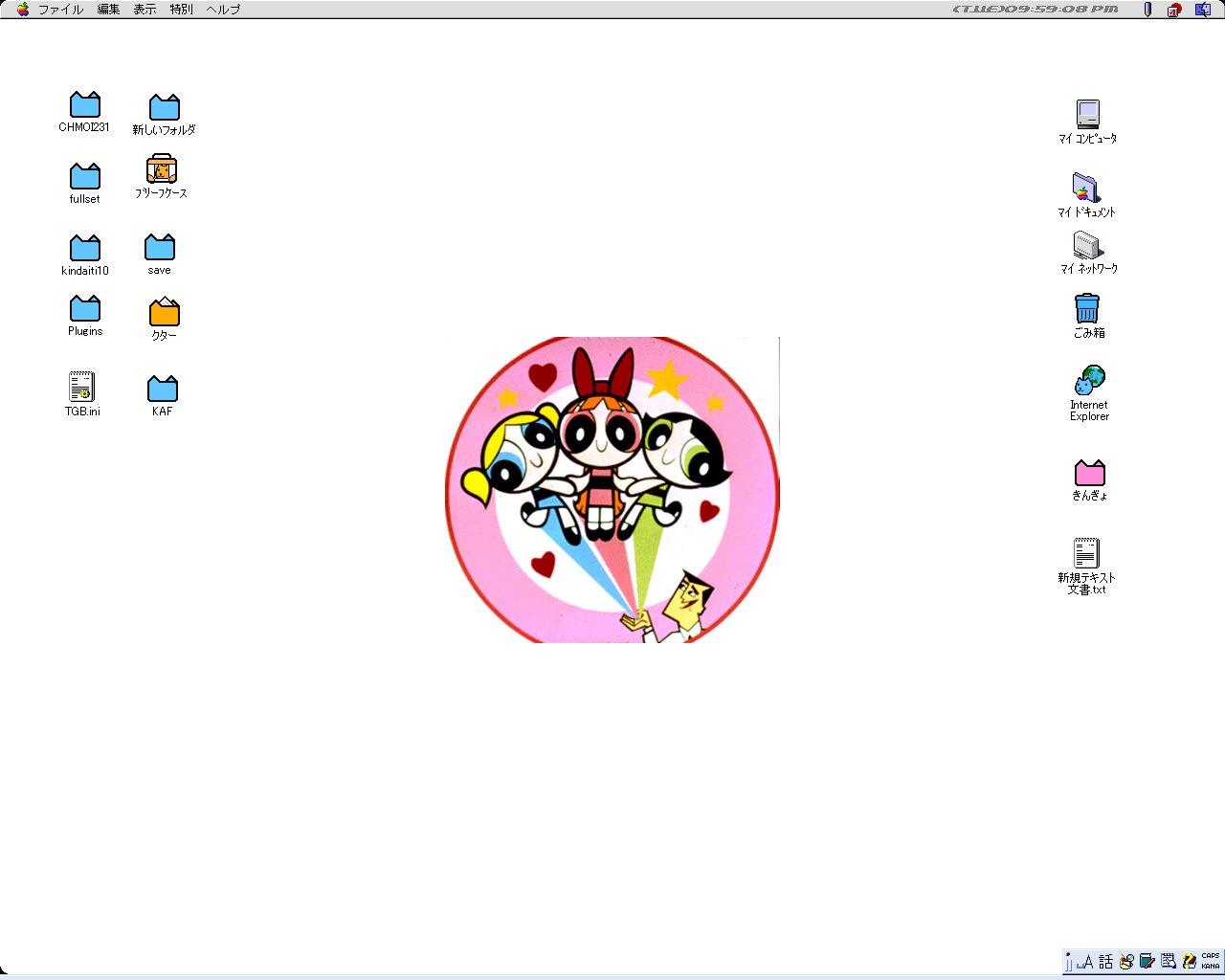
Task: Open the ファイル menu
Action: tap(60, 10)
